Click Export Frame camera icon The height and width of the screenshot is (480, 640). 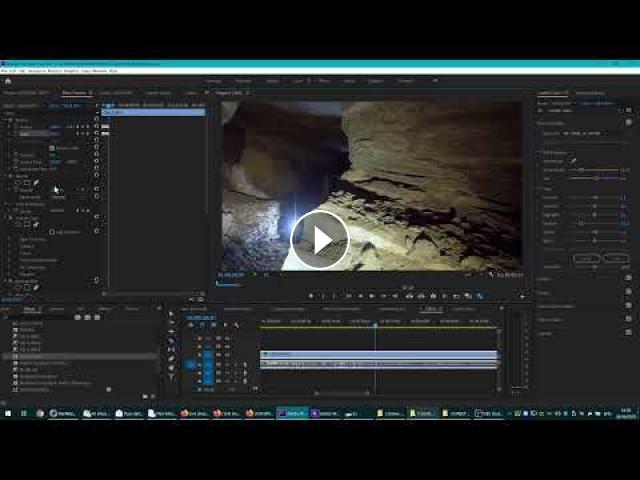tap(433, 296)
